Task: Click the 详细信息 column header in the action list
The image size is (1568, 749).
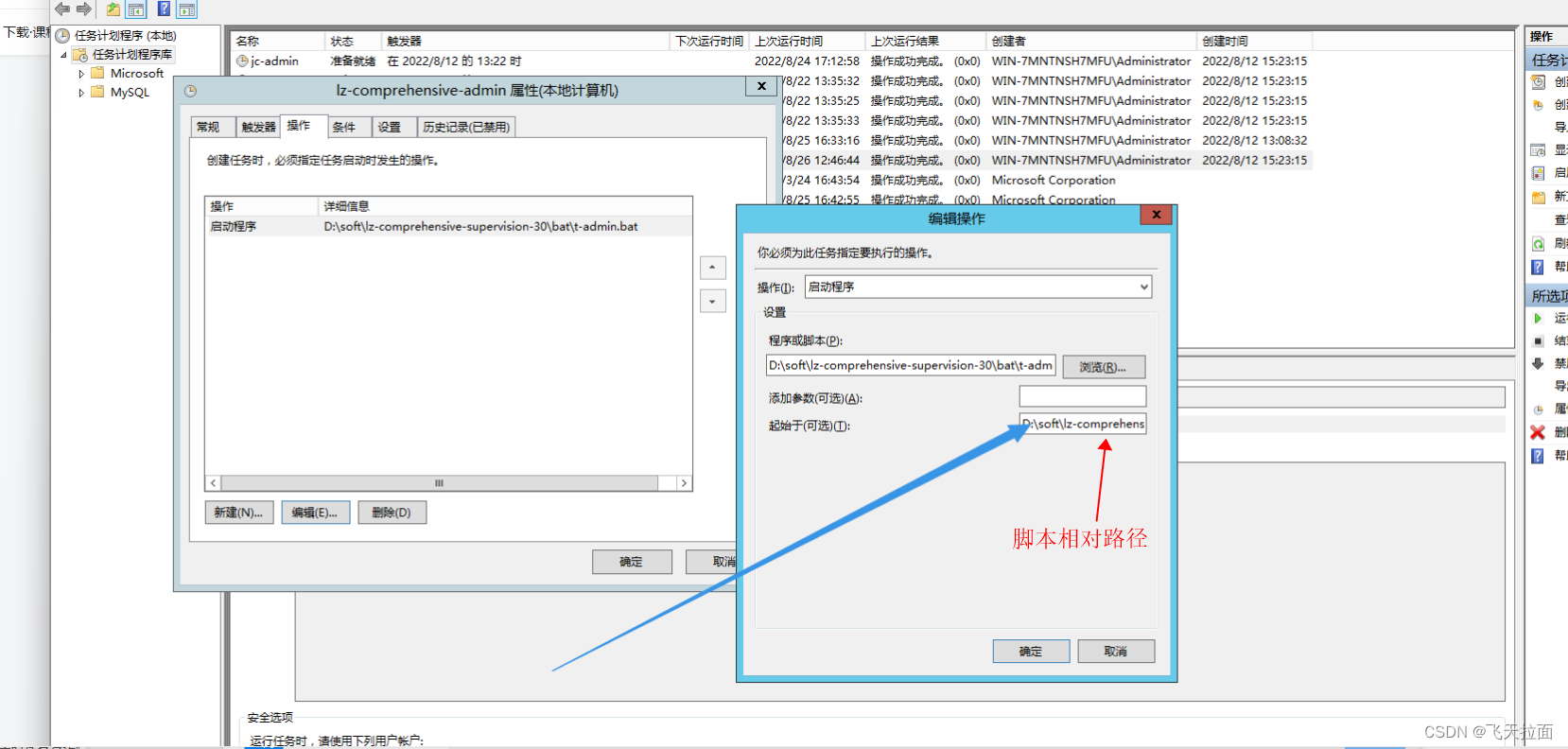Action: [x=505, y=206]
